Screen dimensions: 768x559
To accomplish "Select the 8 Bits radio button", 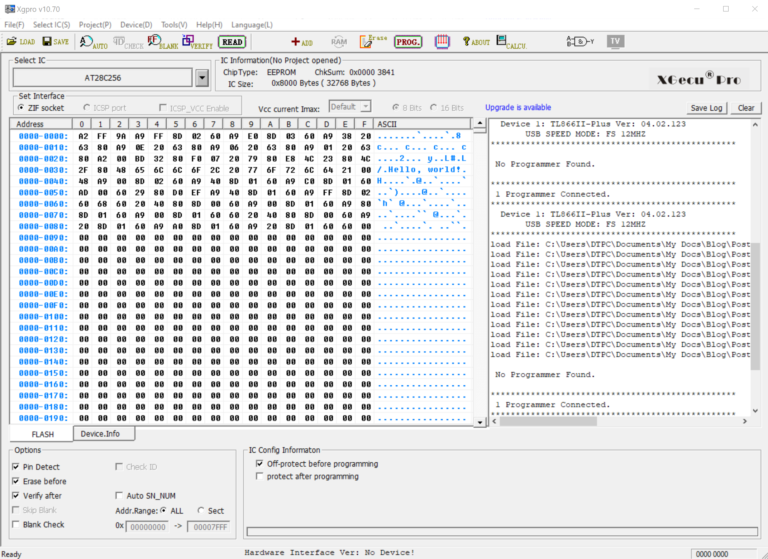I will [x=396, y=107].
